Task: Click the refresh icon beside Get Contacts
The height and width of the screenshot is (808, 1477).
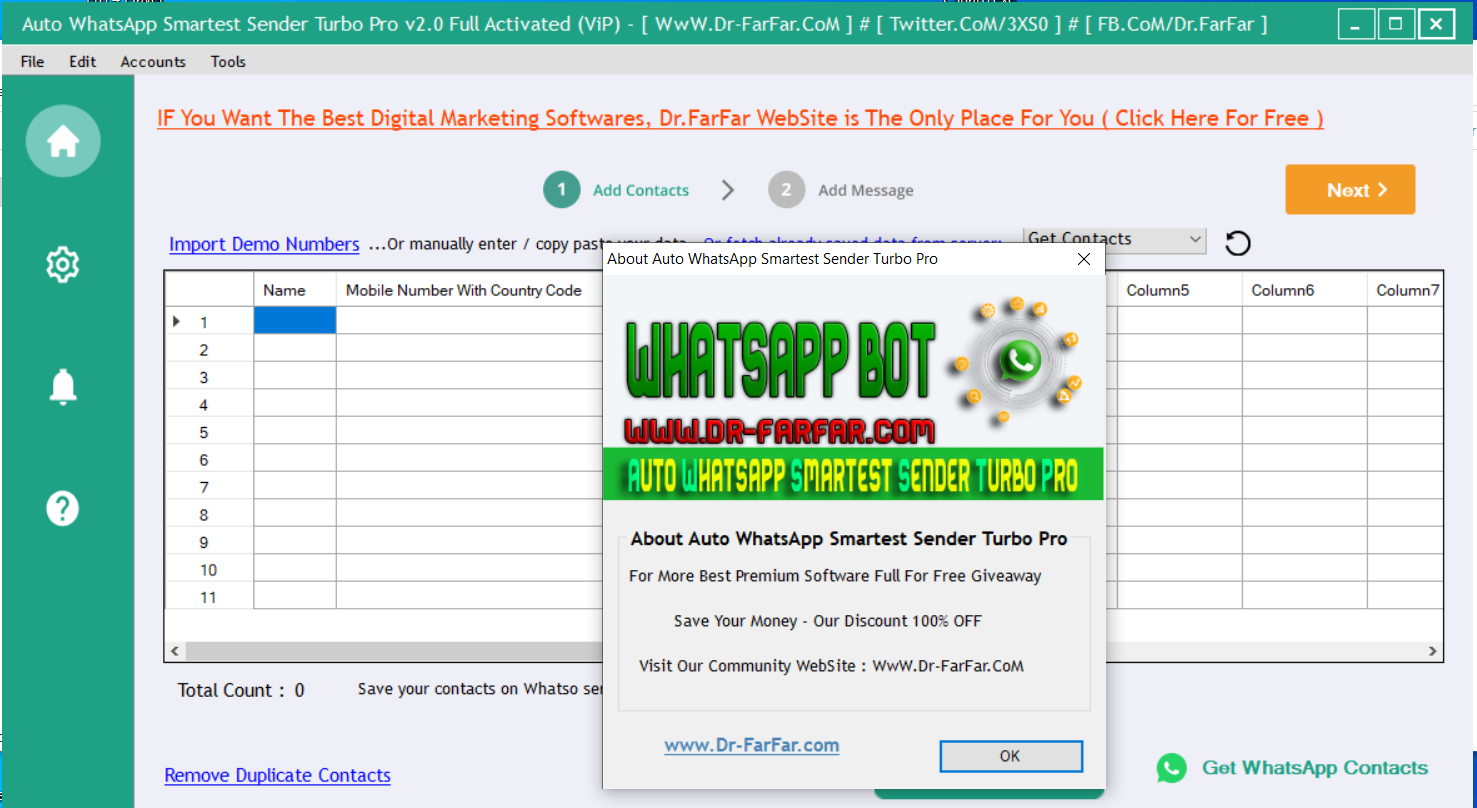Action: click(1238, 243)
